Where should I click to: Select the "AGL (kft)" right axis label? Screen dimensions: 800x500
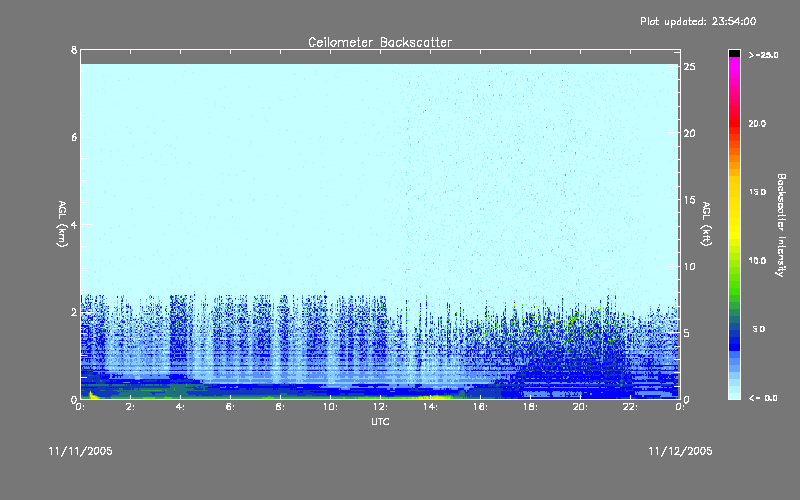coord(706,224)
